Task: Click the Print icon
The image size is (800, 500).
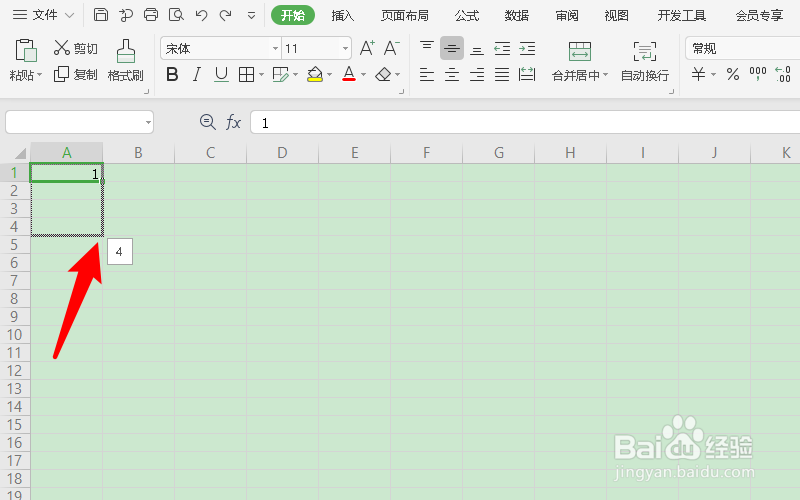Action: click(151, 15)
